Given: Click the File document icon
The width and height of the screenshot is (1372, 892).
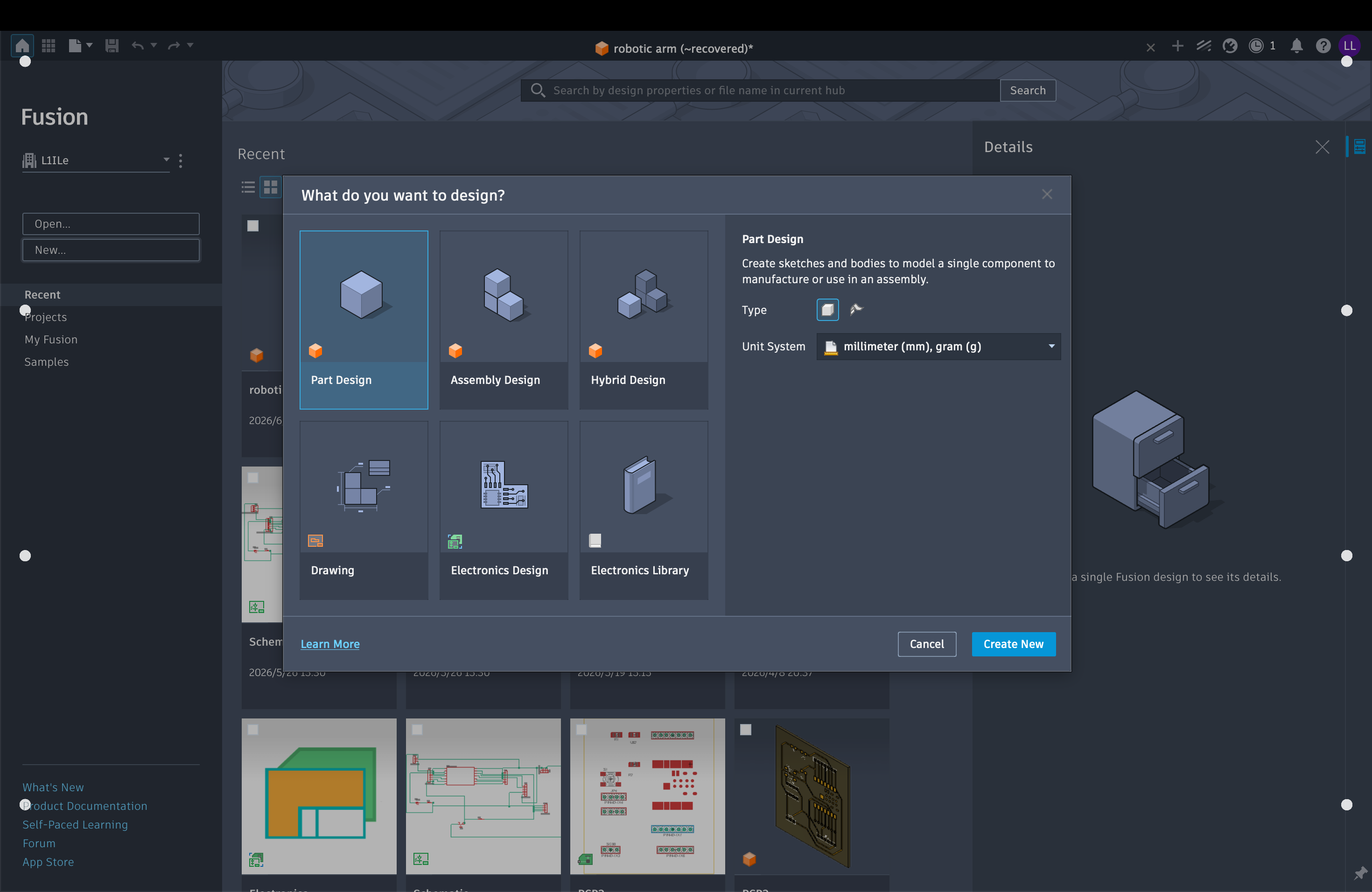Looking at the screenshot, I should [74, 46].
